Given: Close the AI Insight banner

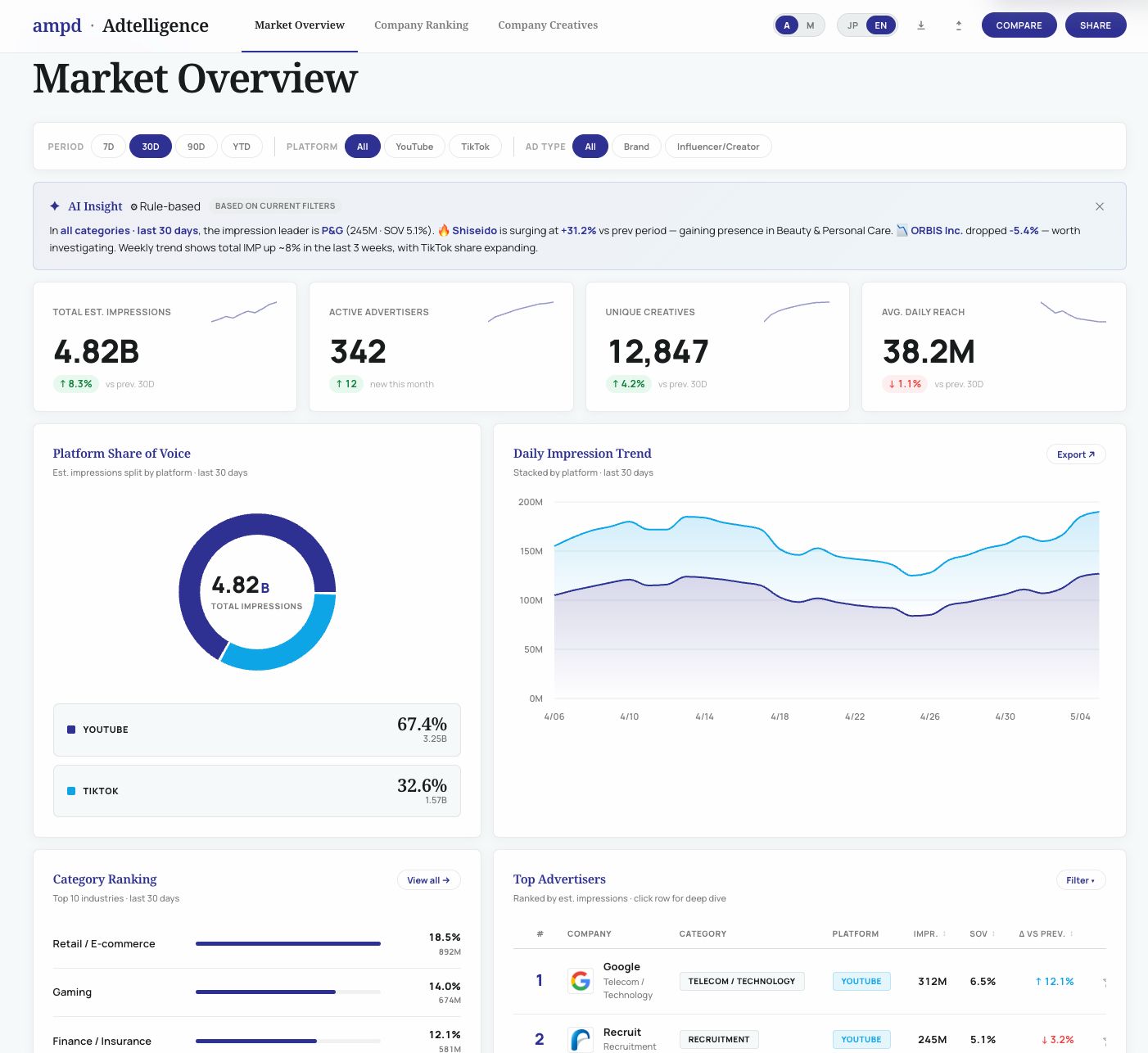Looking at the screenshot, I should pos(1100,206).
